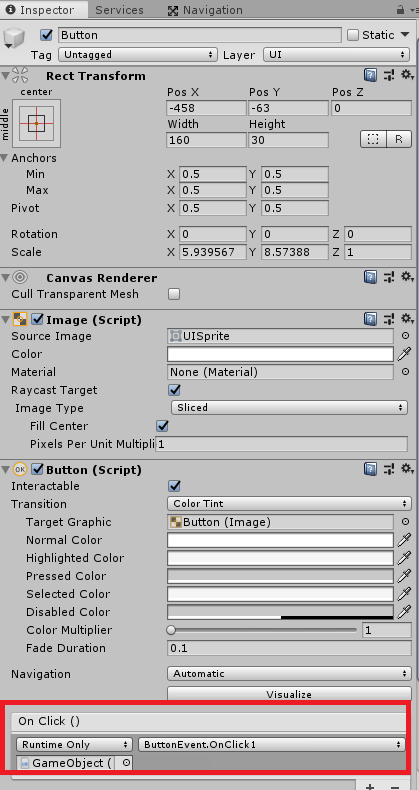Viewport: 419px width, 790px height.
Task: Uncheck the Raycast Target checkbox
Action: [x=174, y=390]
